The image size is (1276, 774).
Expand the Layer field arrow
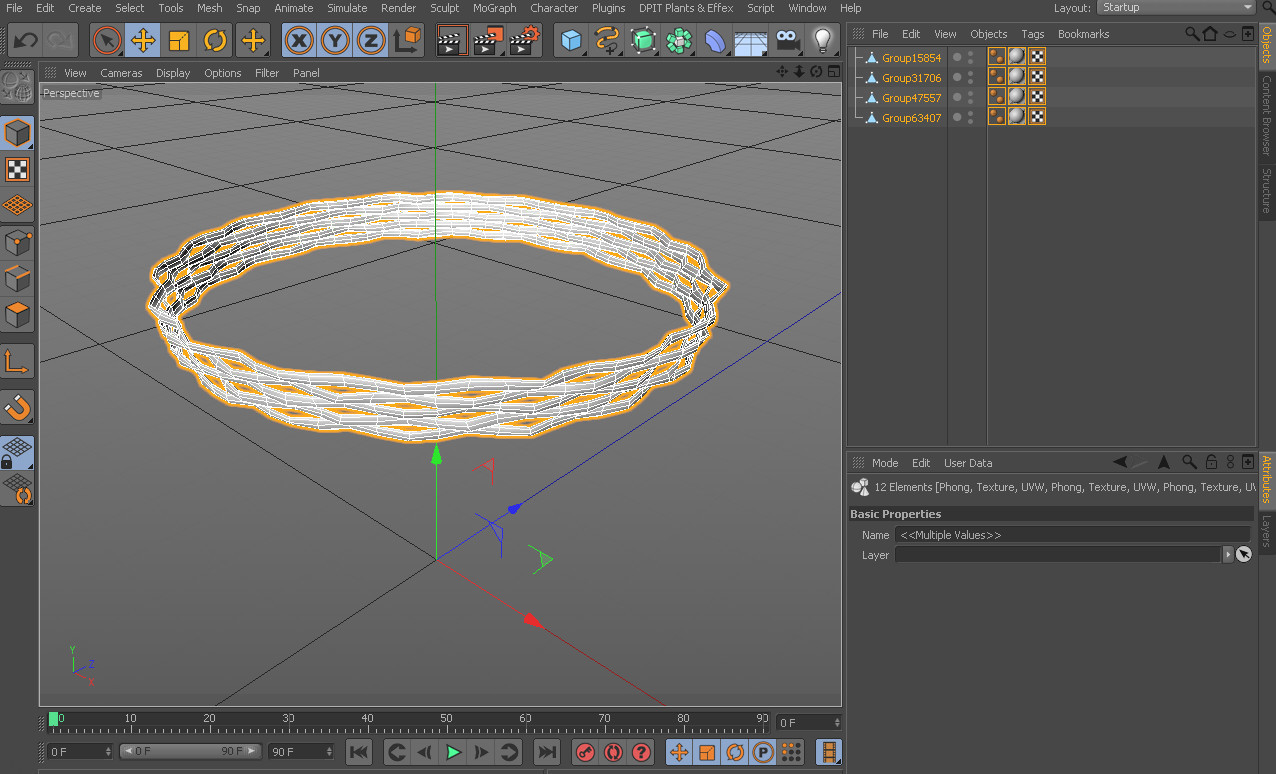(x=1228, y=555)
